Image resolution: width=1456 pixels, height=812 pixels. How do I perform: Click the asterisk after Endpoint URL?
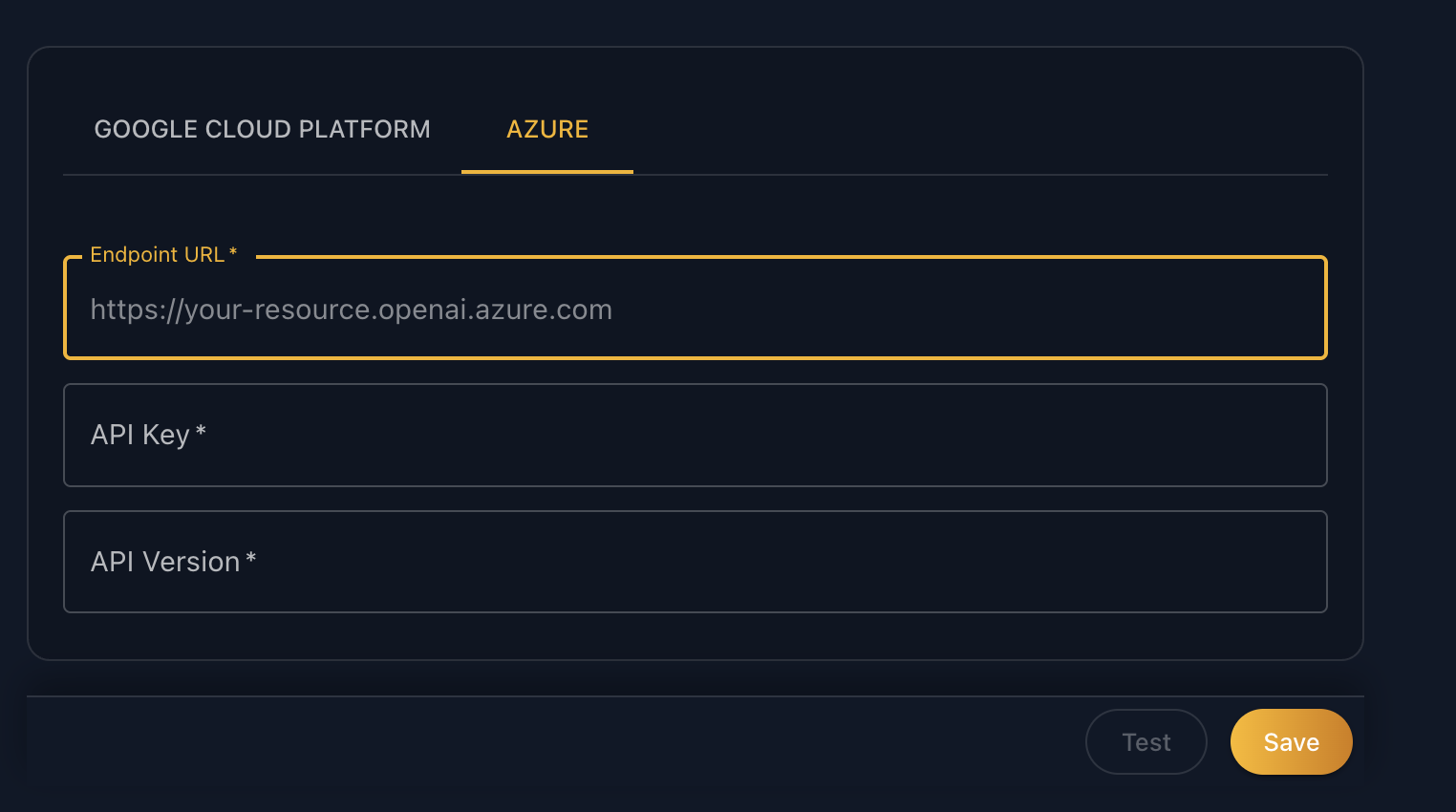(233, 252)
